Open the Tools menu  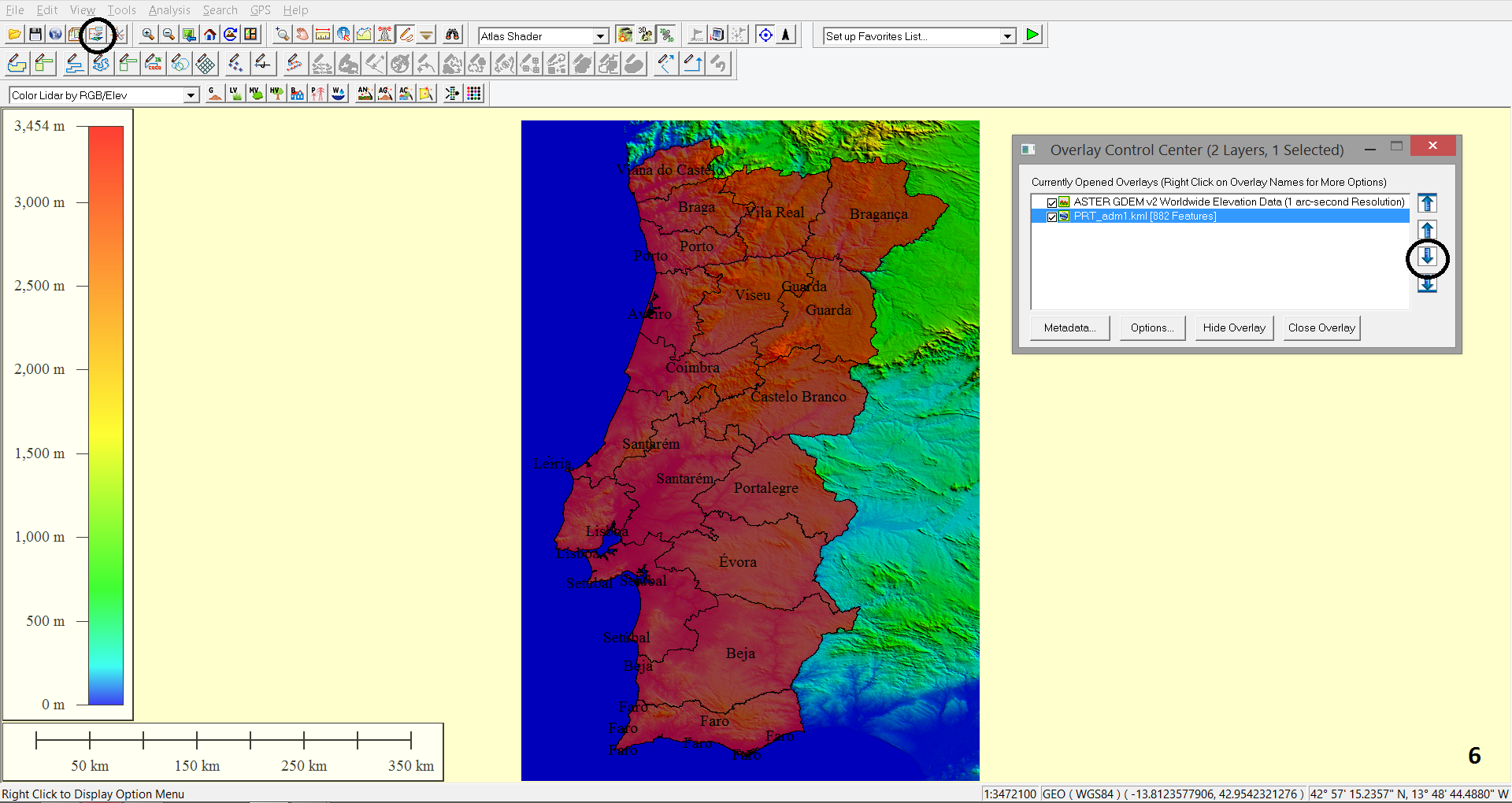click(x=121, y=10)
